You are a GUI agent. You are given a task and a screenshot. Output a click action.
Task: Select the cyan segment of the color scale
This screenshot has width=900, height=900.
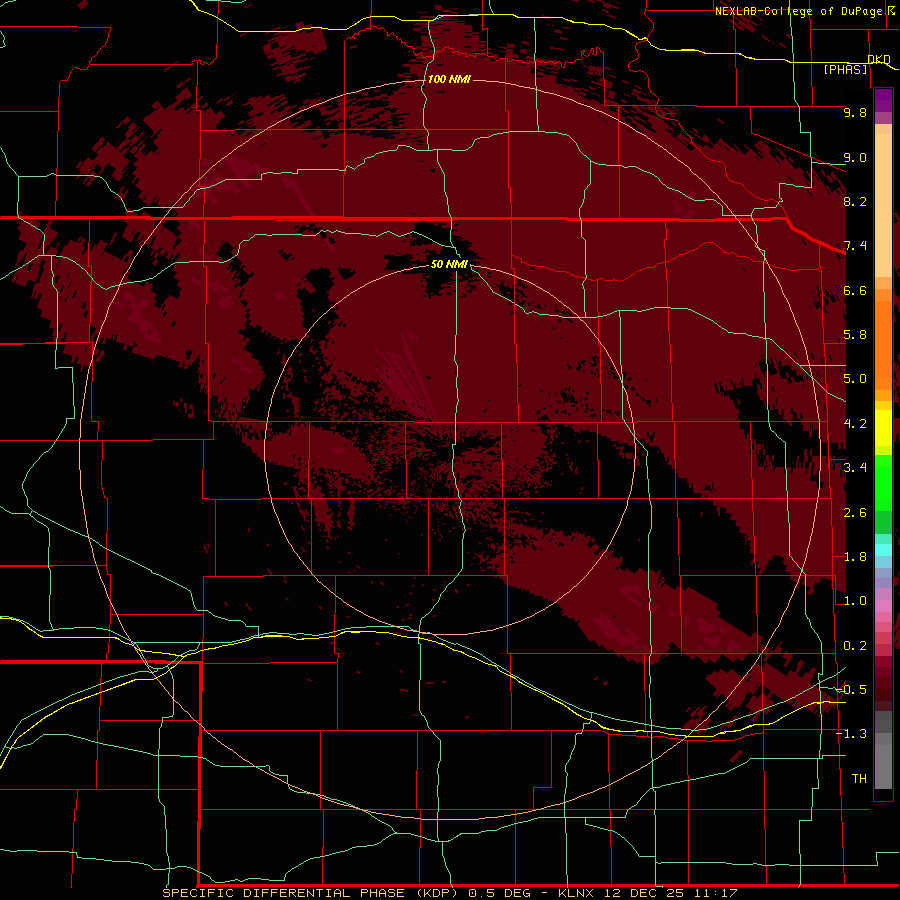click(x=883, y=550)
